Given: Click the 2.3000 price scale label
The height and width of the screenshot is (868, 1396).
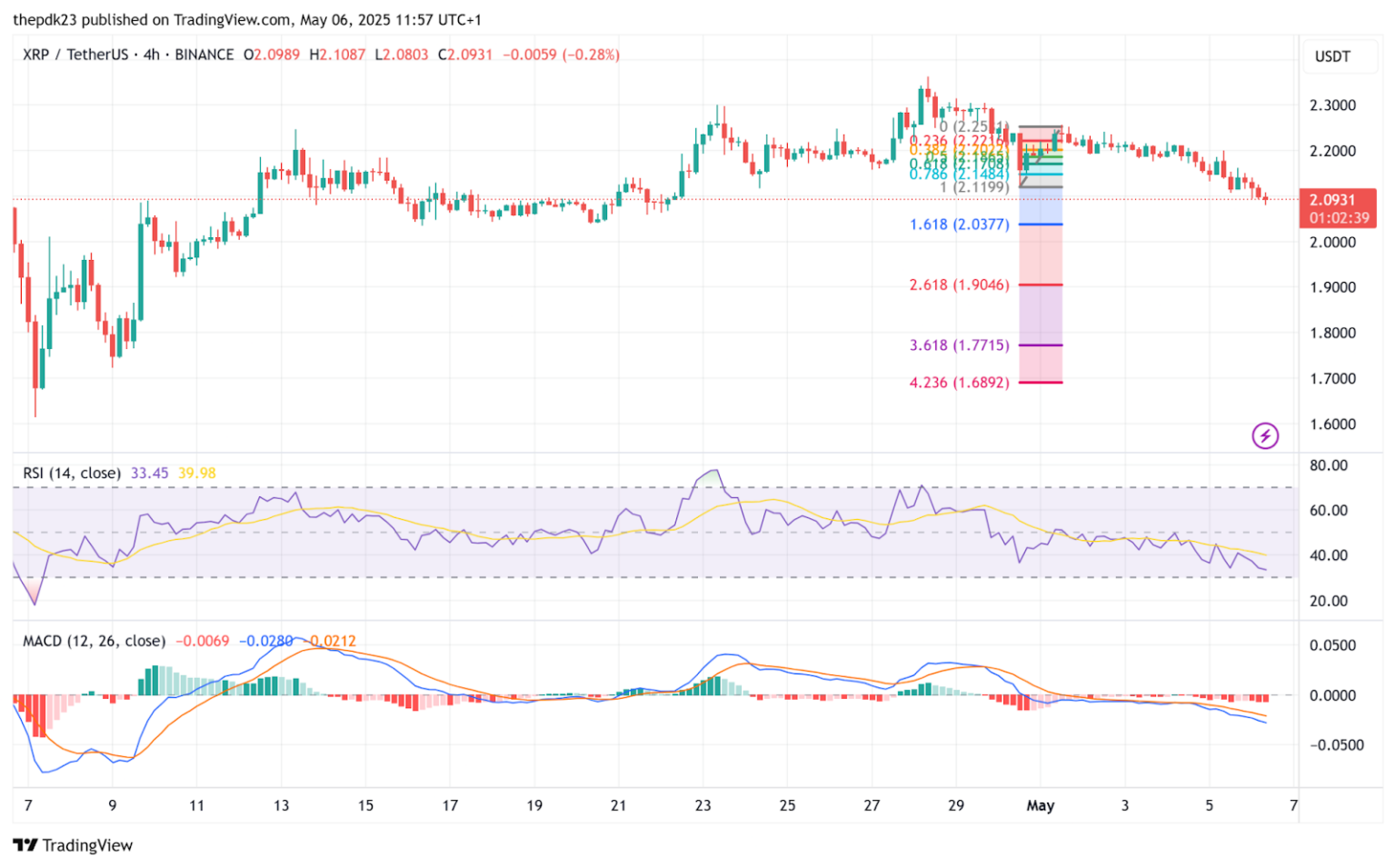Looking at the screenshot, I should [x=1331, y=105].
